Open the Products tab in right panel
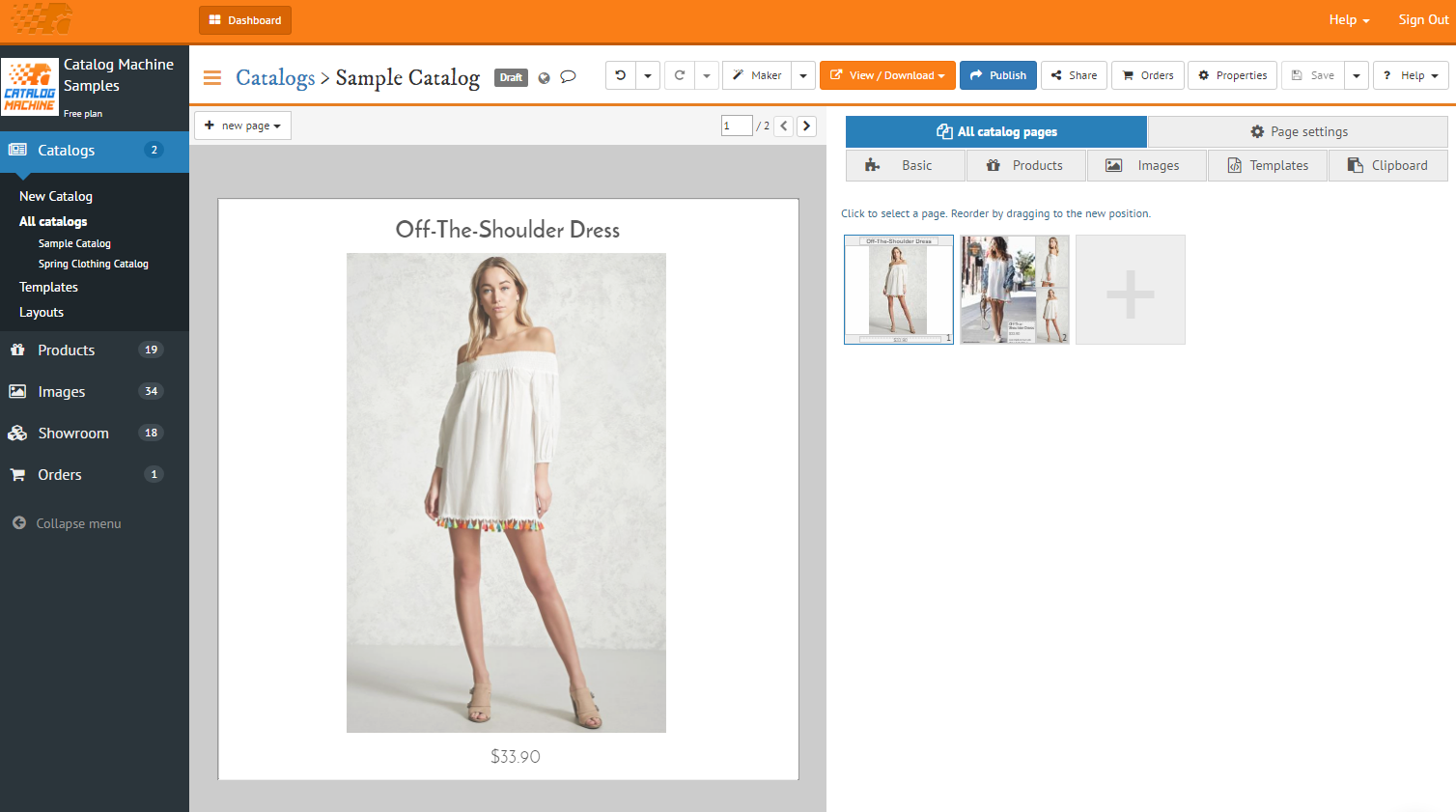Screen dimensions: 1456x812 pos(1026,165)
